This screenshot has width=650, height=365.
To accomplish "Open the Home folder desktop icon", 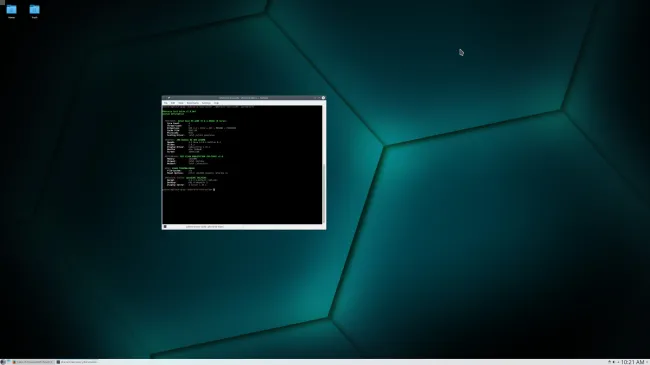I will [x=11, y=11].
